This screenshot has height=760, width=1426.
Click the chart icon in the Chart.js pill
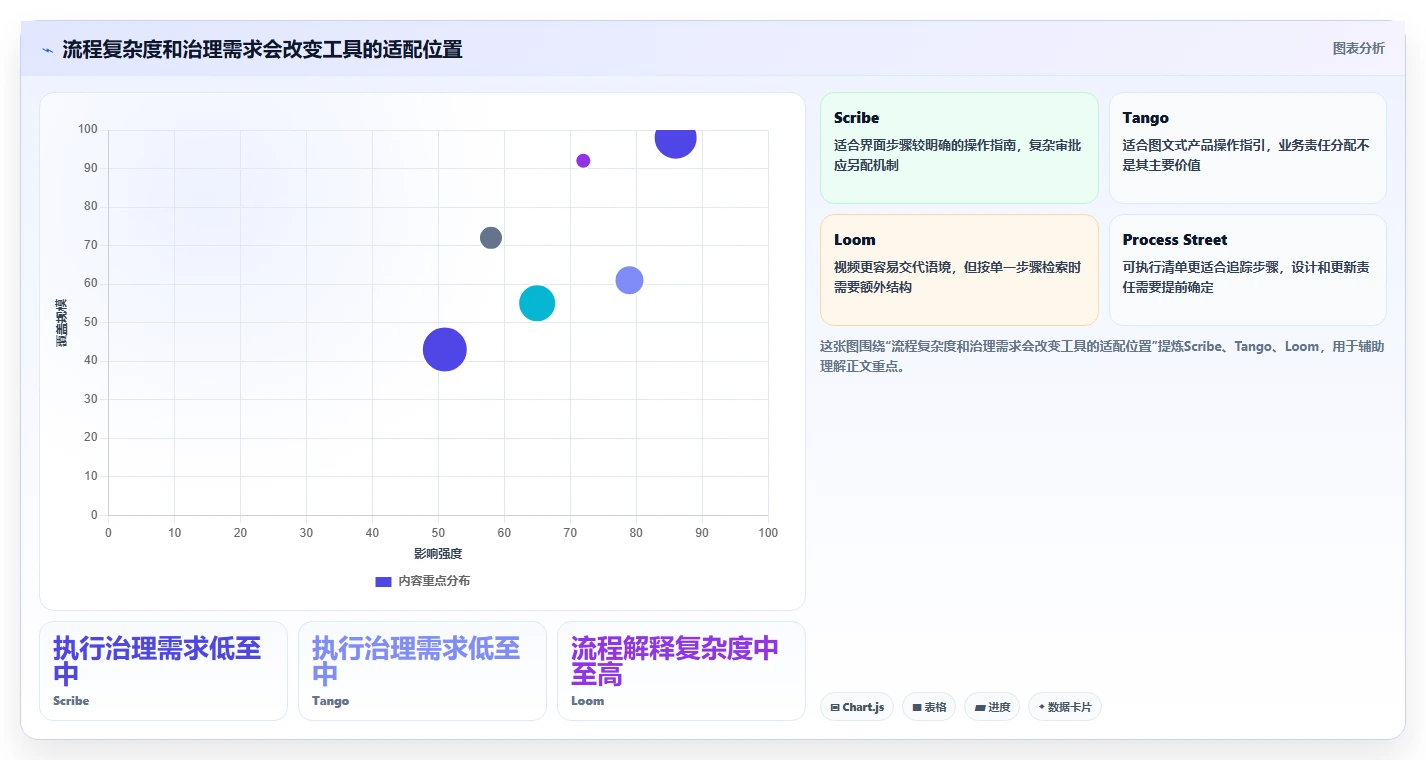tap(835, 707)
